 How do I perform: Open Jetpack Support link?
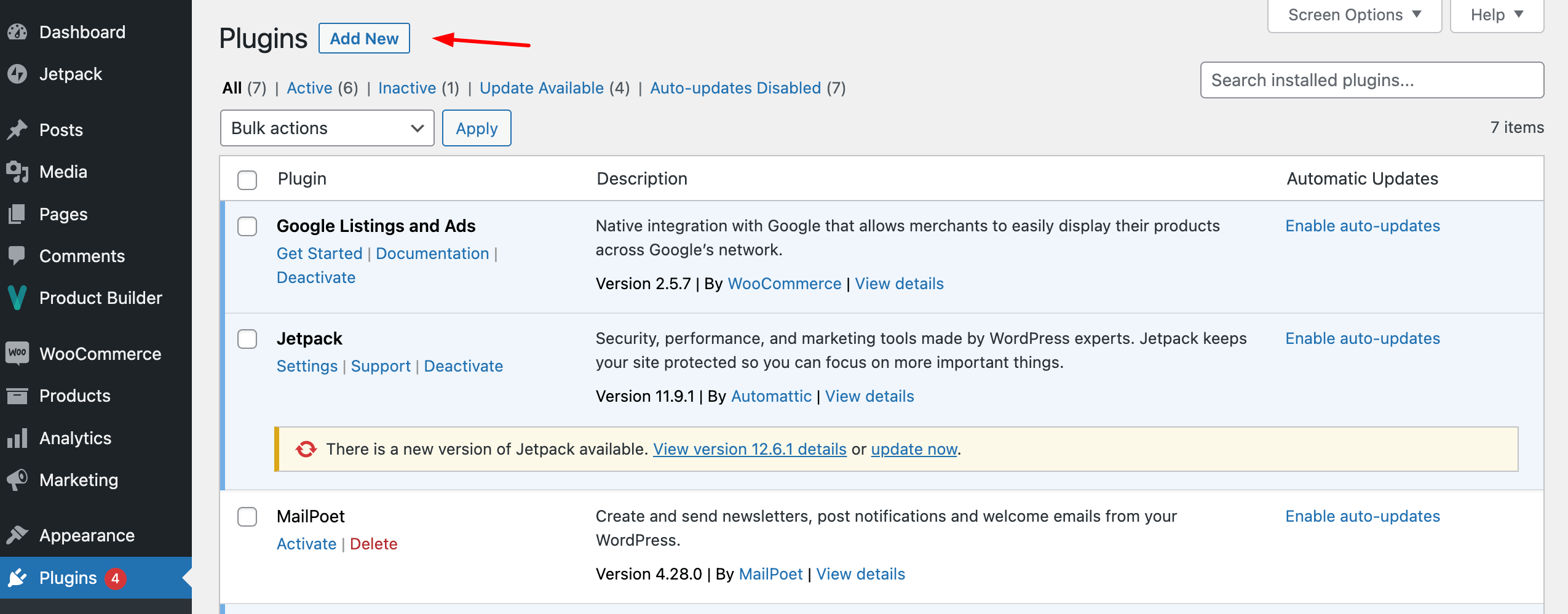(x=381, y=366)
